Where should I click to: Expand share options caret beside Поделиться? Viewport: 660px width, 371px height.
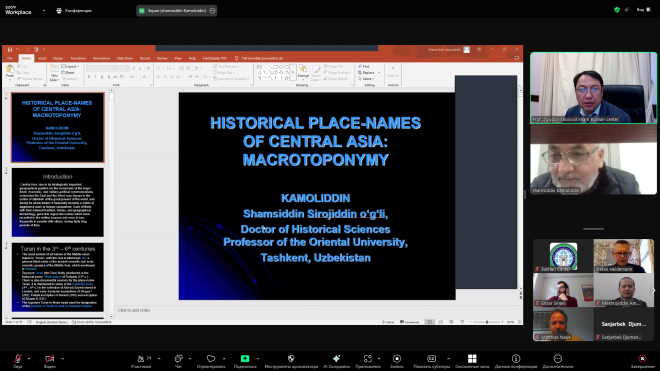(258, 359)
